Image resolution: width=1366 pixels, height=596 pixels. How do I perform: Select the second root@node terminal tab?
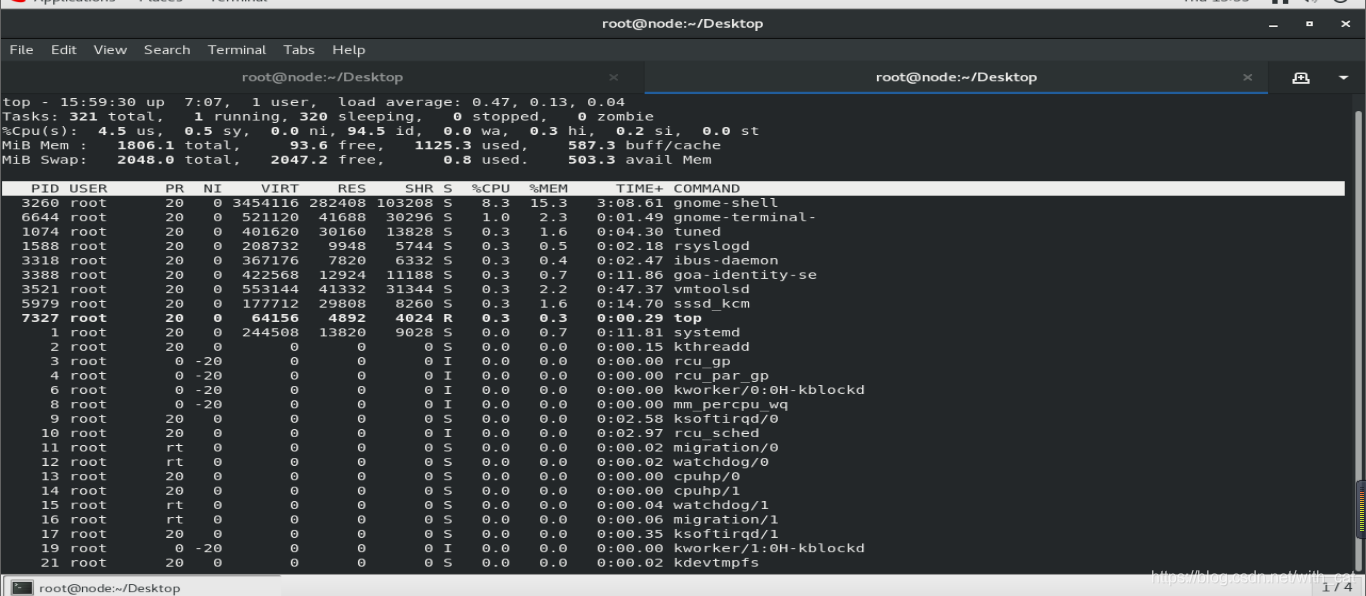point(956,77)
